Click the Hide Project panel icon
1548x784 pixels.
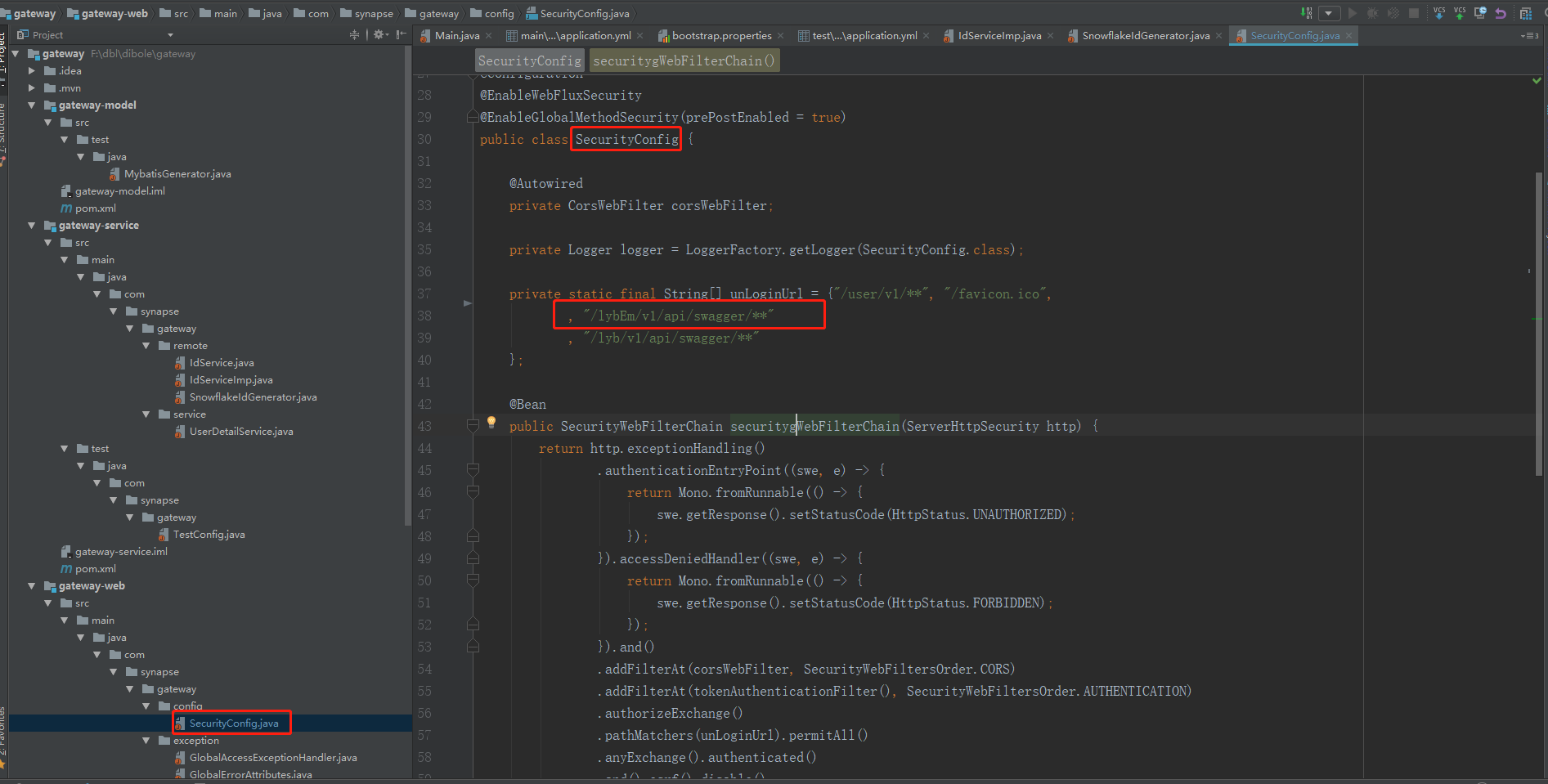(x=401, y=34)
